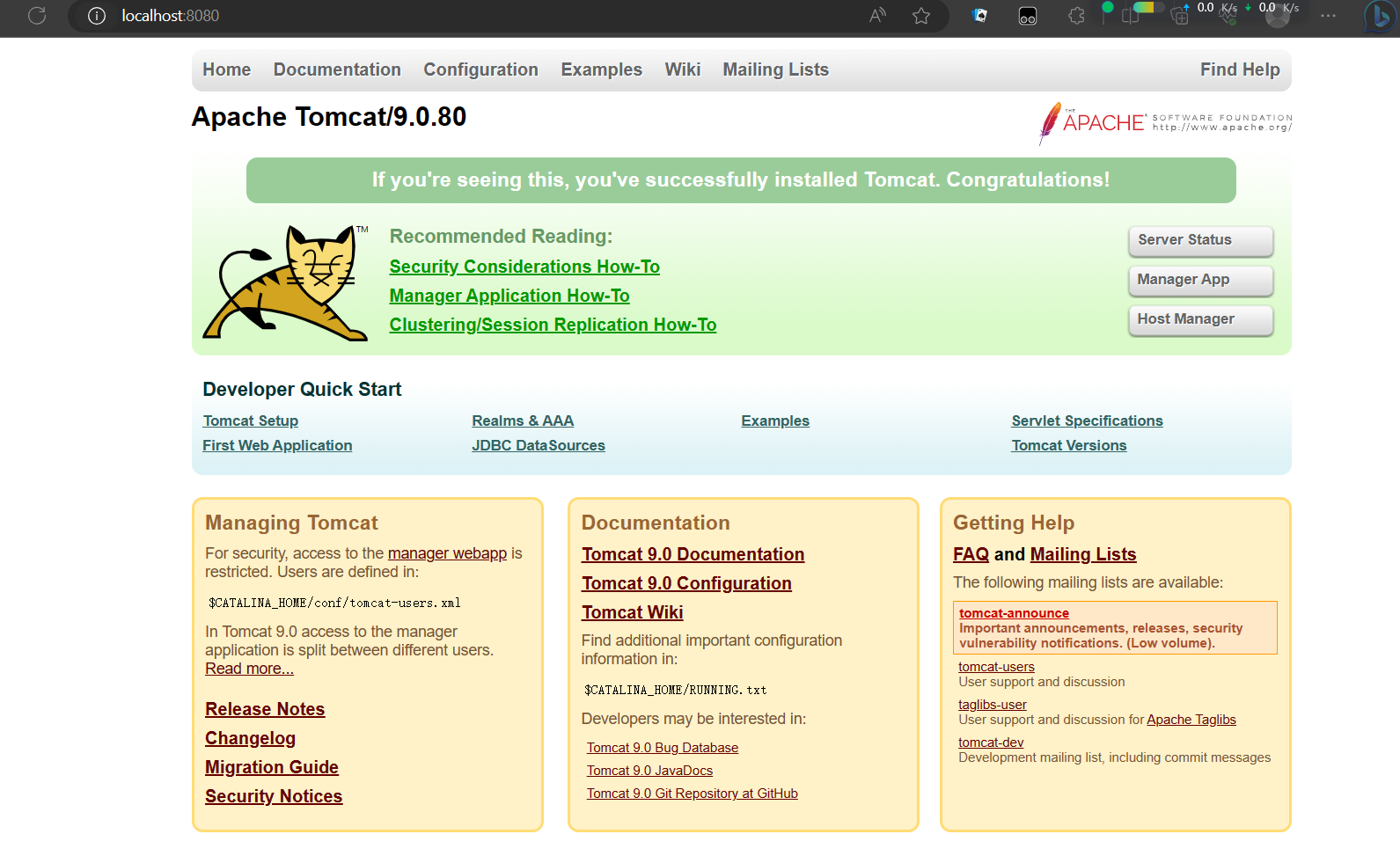Open the Tampermonkey extension icon

(1028, 16)
